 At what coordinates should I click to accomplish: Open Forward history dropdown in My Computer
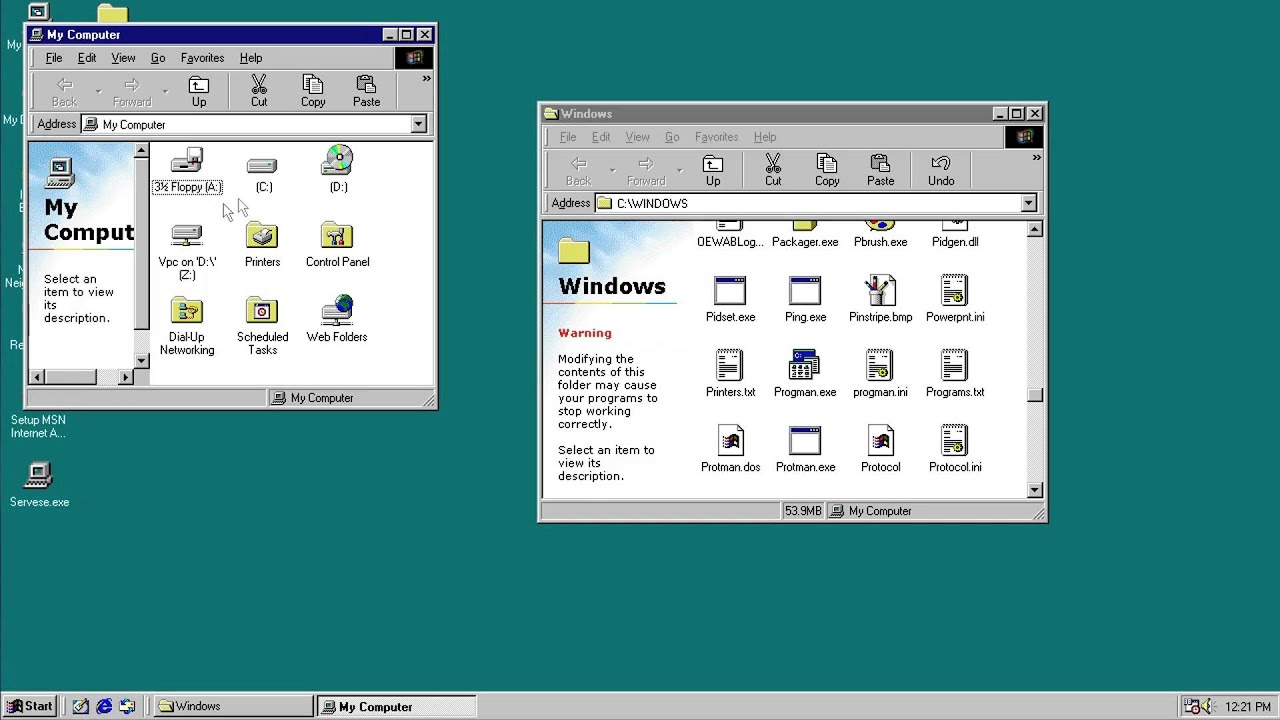pos(165,91)
